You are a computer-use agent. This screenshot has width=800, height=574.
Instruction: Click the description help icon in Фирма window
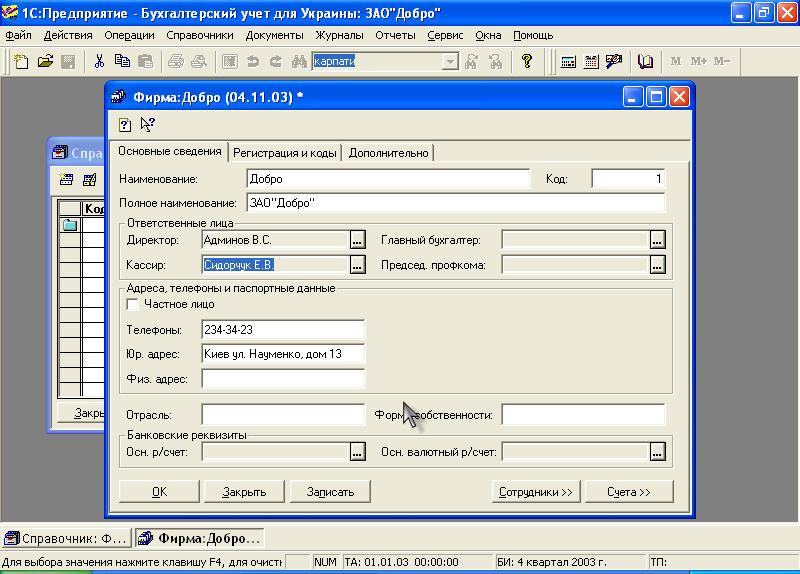point(124,125)
